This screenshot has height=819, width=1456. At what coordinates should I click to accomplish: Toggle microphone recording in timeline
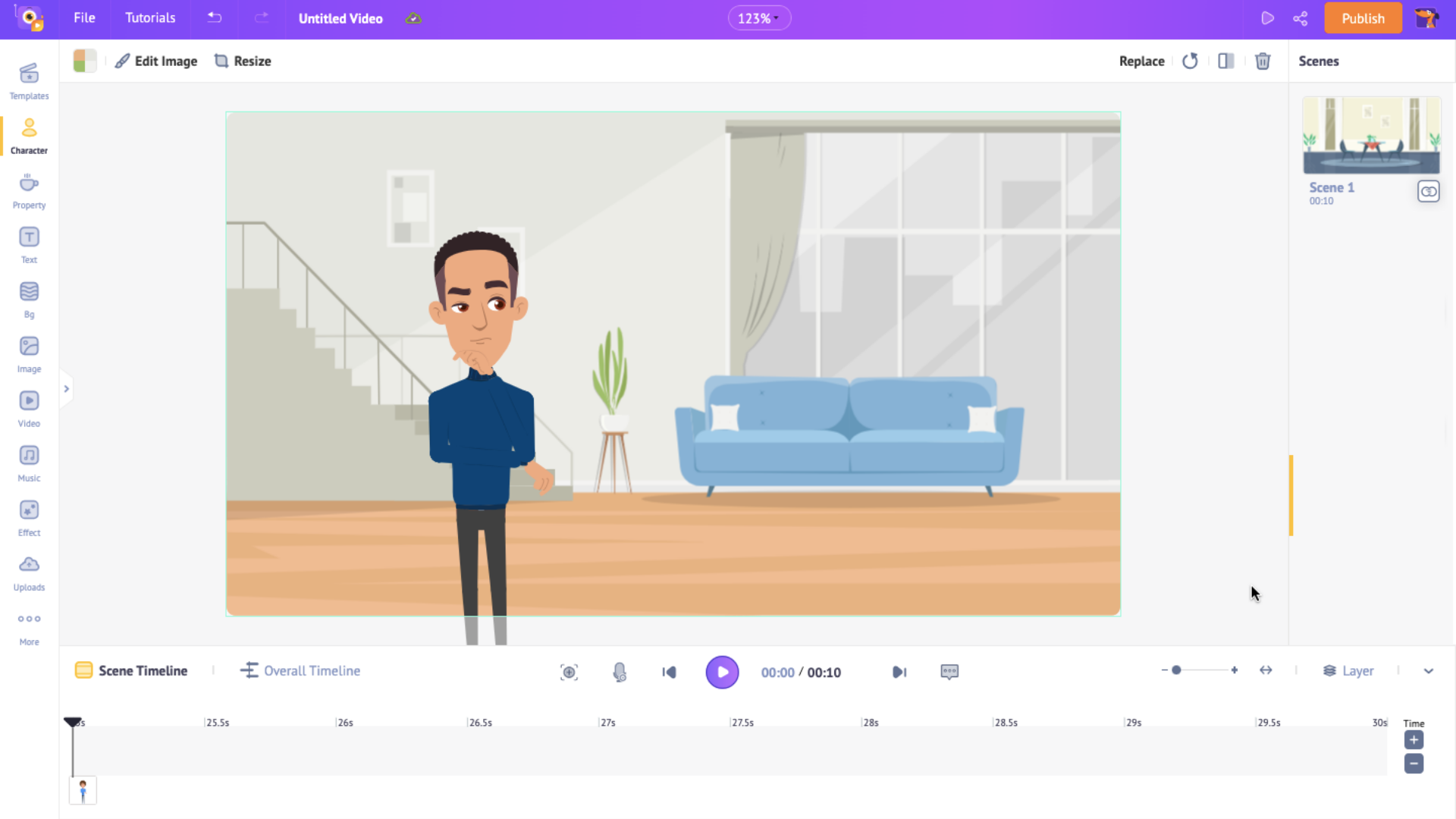point(619,671)
